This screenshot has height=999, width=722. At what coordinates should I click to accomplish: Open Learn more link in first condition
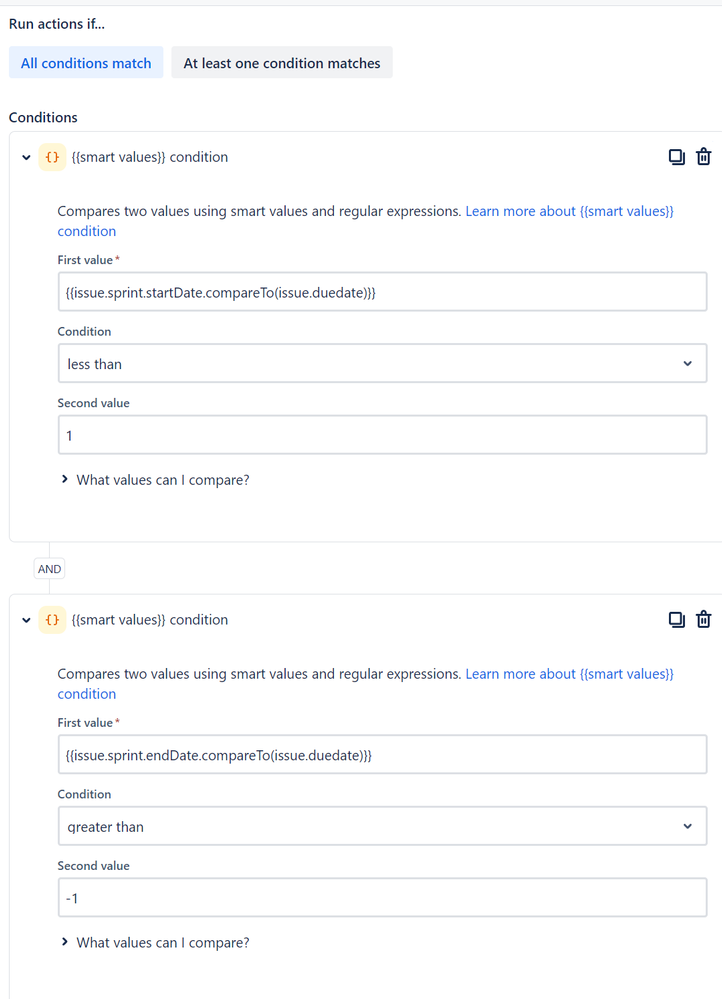[x=569, y=212]
